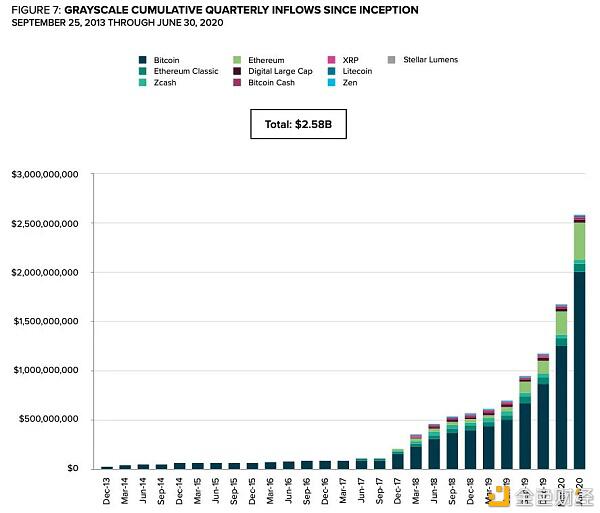Click the subtitle 'SEPTEMBER 25, 2013 THROUGH JUNE 30, 2020'

[x=117, y=23]
